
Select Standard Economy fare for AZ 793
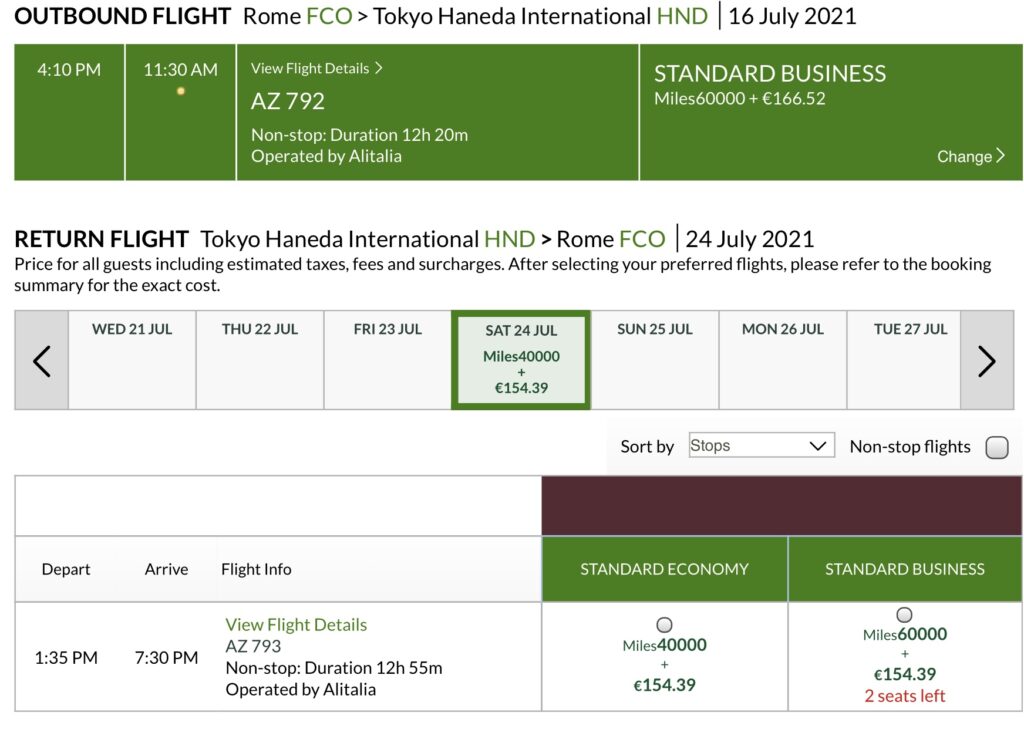pos(664,623)
